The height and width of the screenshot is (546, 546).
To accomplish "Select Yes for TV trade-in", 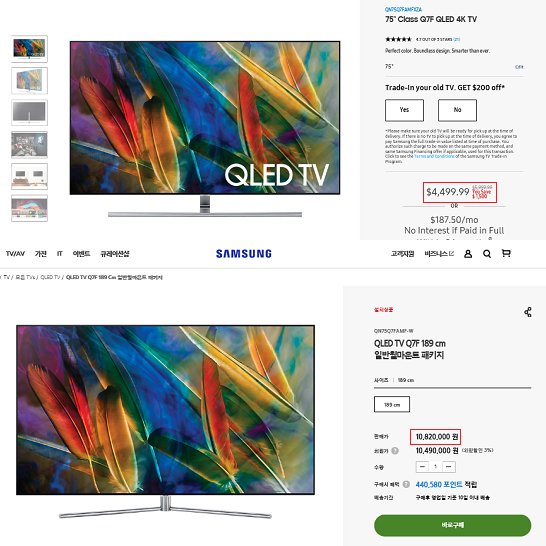I will [x=404, y=110].
